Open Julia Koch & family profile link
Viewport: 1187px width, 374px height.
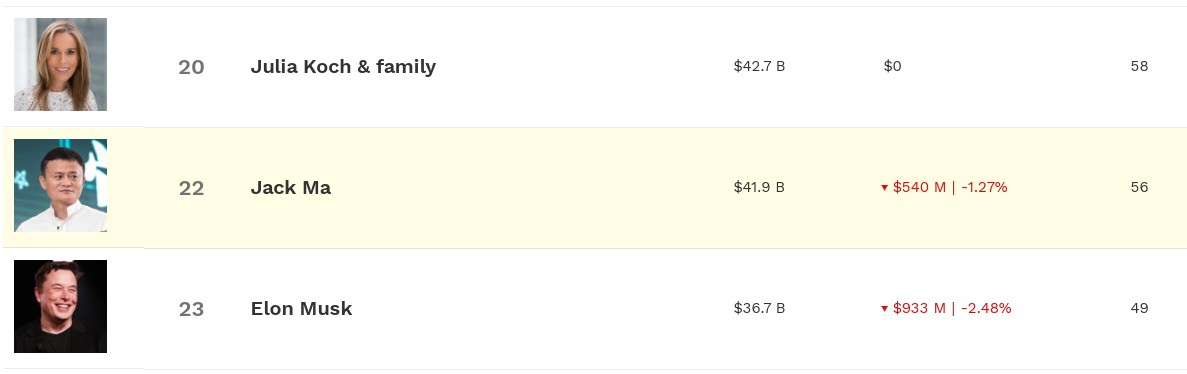(343, 67)
